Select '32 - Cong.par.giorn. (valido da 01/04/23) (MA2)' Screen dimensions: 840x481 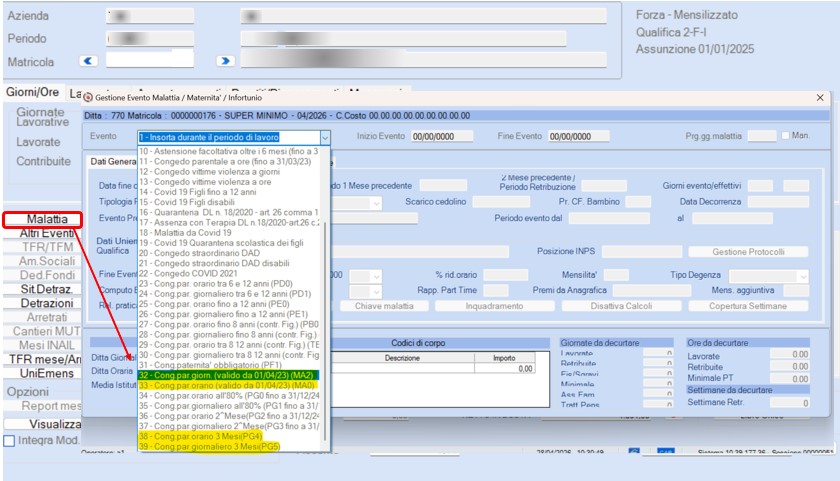(x=228, y=375)
